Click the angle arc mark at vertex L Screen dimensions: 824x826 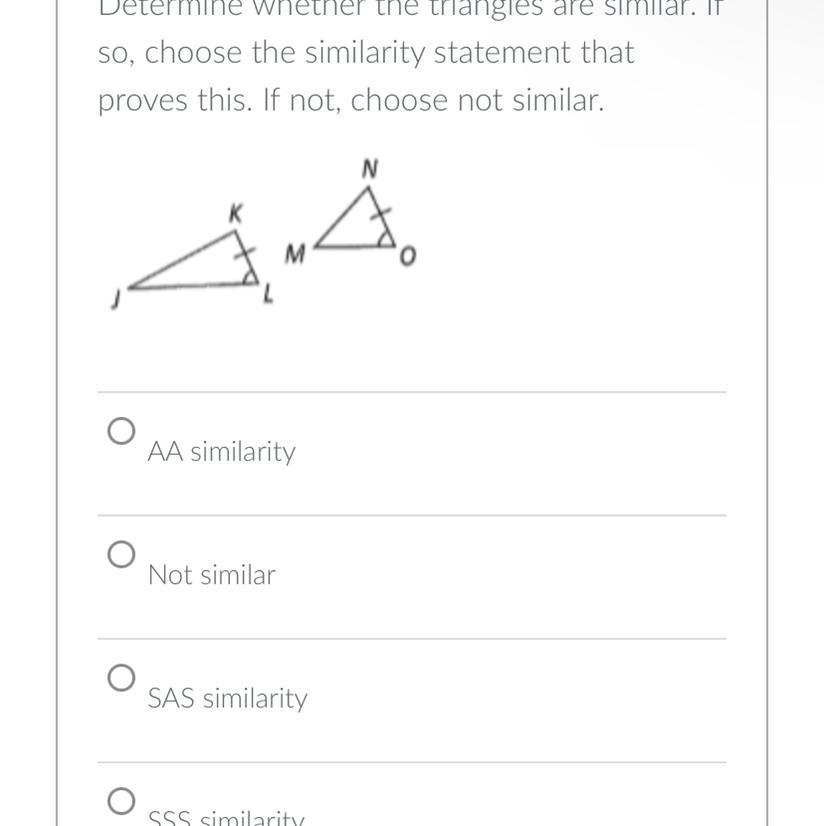pos(249,281)
